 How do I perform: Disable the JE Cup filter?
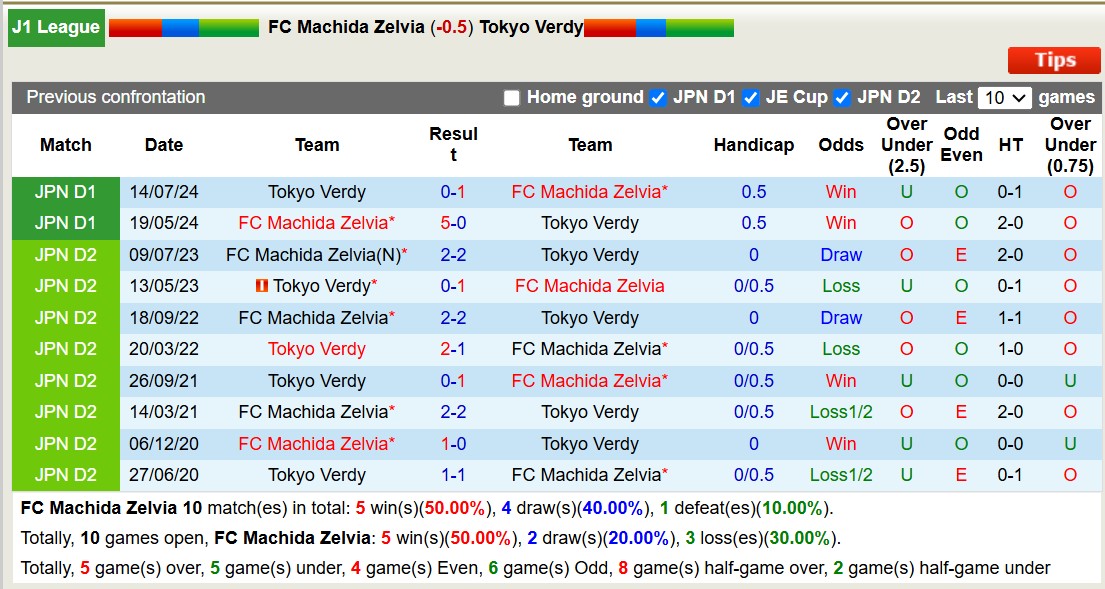750,98
